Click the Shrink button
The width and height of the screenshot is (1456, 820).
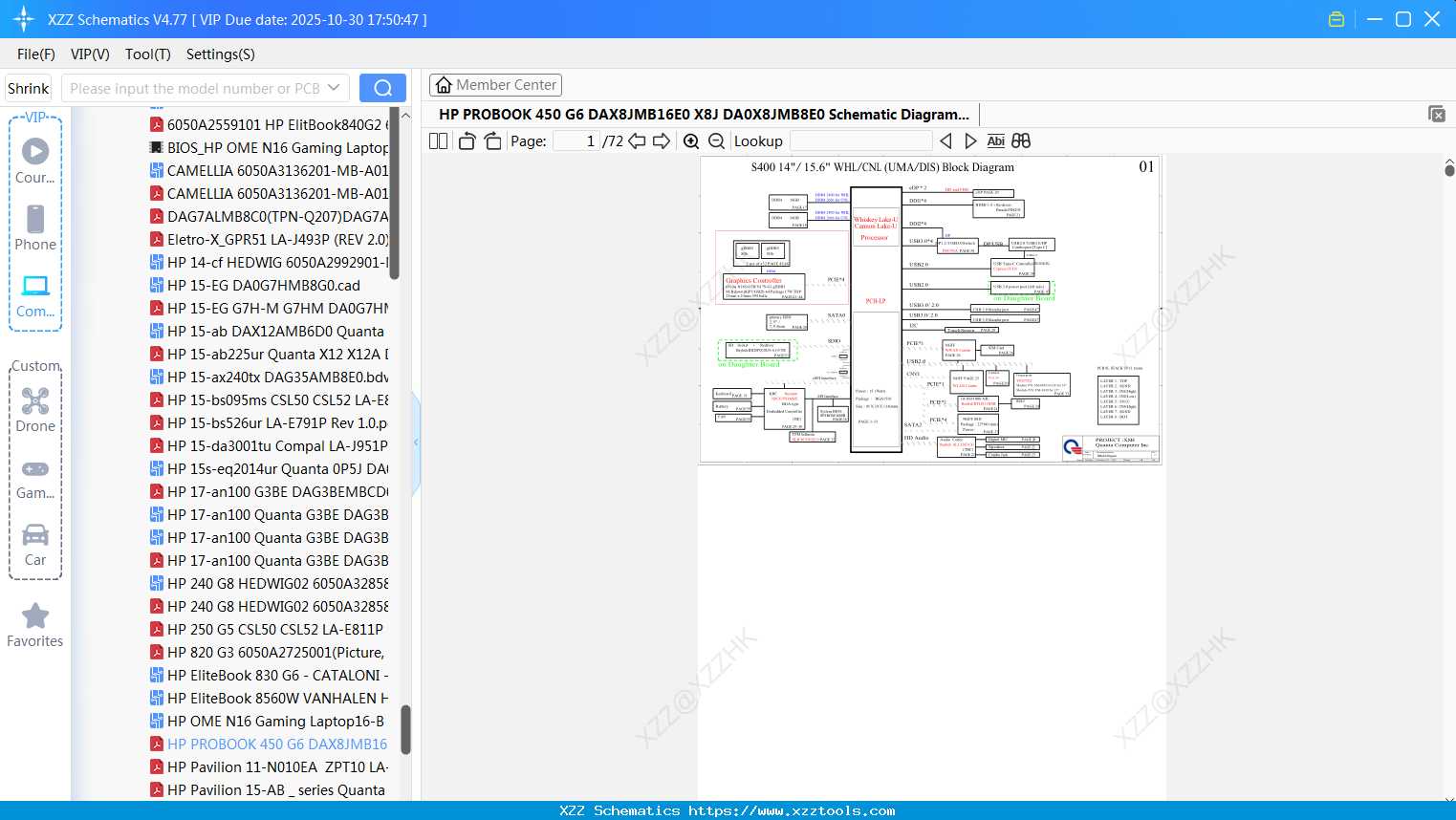coord(29,88)
